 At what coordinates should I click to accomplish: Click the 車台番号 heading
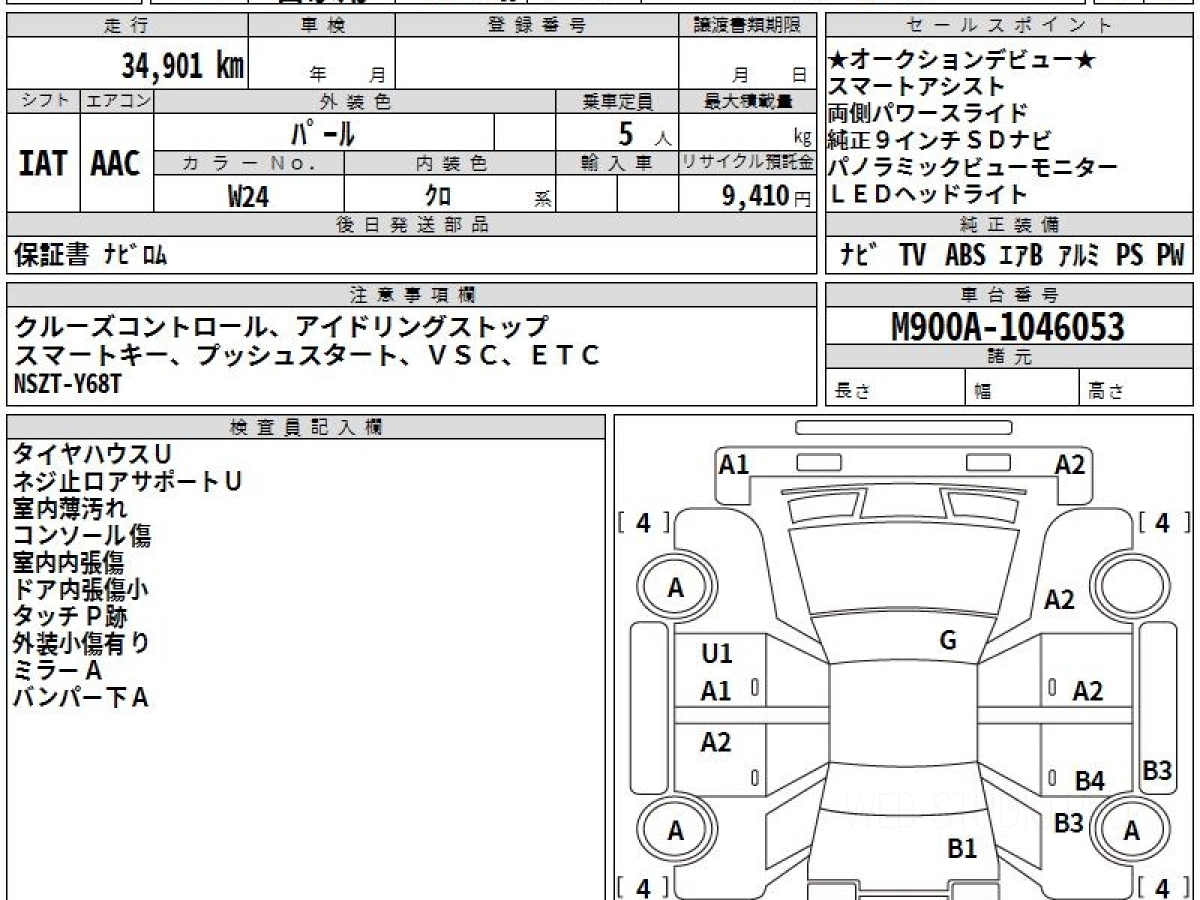[x=1008, y=295]
